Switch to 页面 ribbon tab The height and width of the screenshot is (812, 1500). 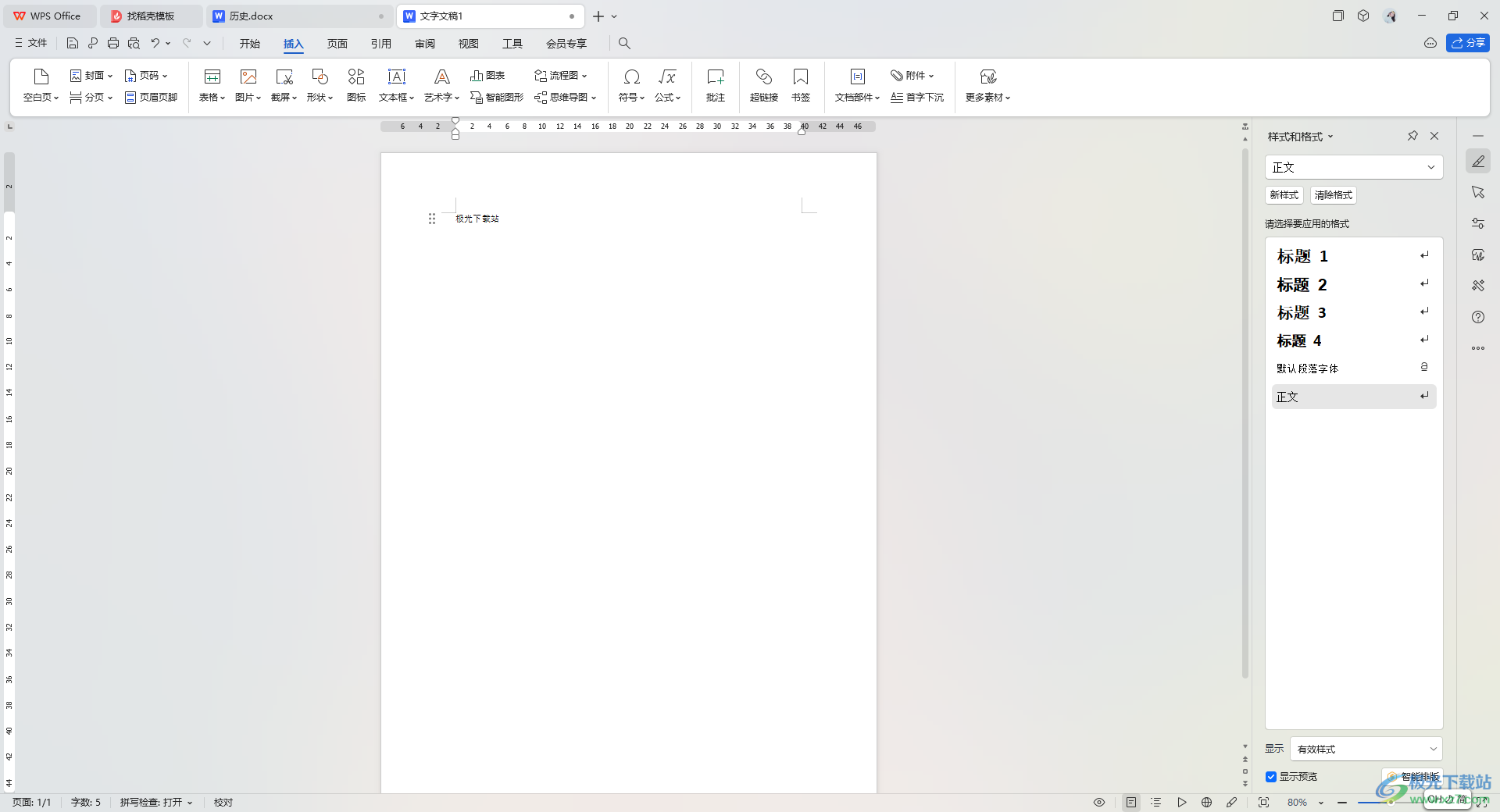tap(337, 44)
